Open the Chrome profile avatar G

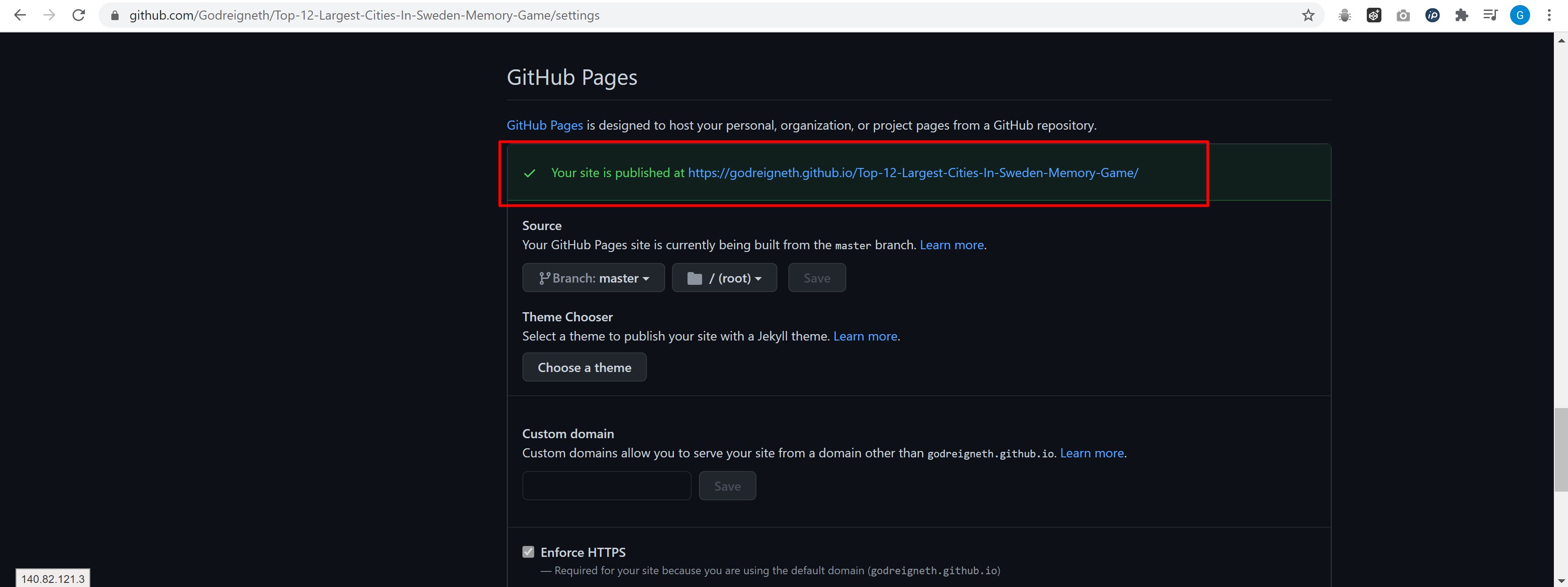tap(1520, 15)
